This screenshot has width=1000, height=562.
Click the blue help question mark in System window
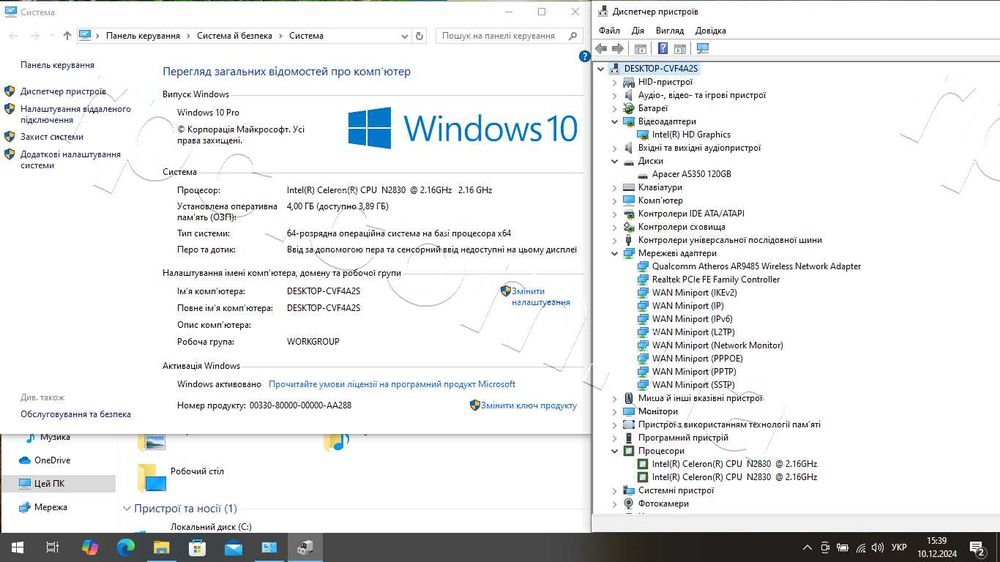tap(584, 56)
